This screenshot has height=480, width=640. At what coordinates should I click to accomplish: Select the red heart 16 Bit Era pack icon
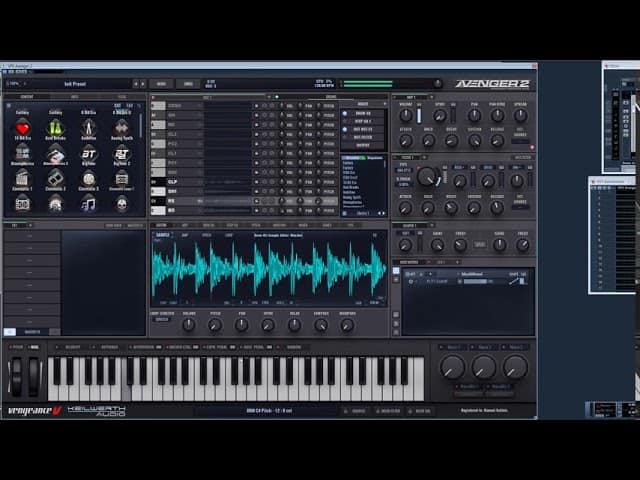(22, 128)
